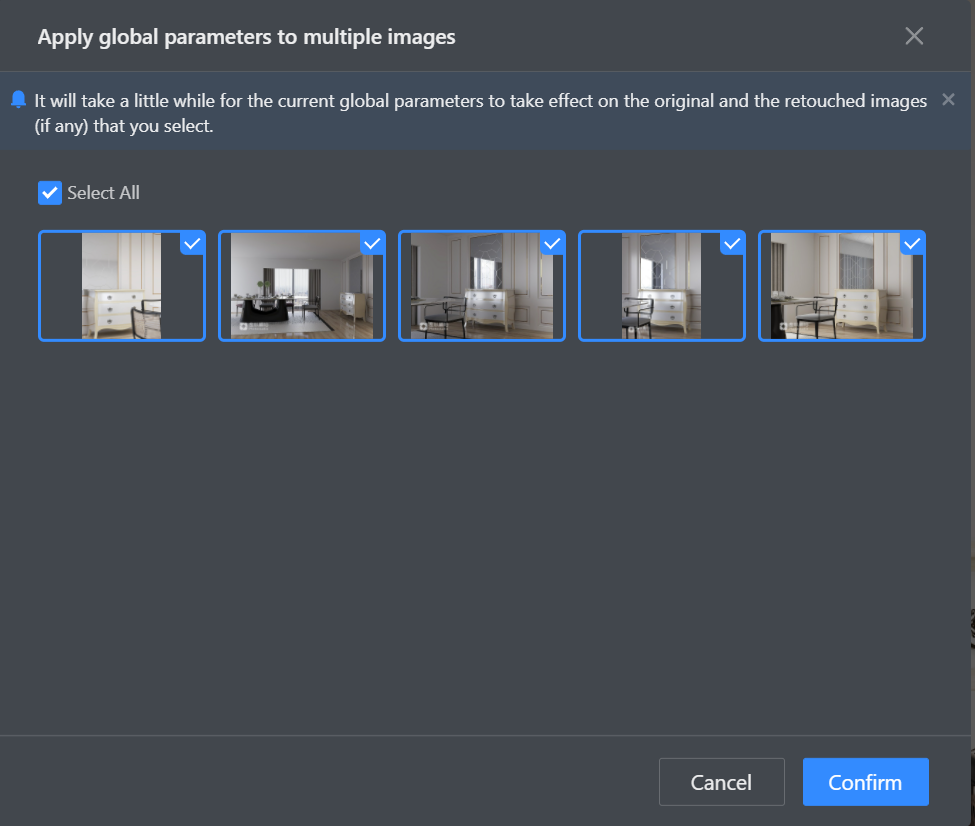This screenshot has height=826, width=975.
Task: Uncheck the checkmark badge on first thumbnail
Action: tap(193, 243)
